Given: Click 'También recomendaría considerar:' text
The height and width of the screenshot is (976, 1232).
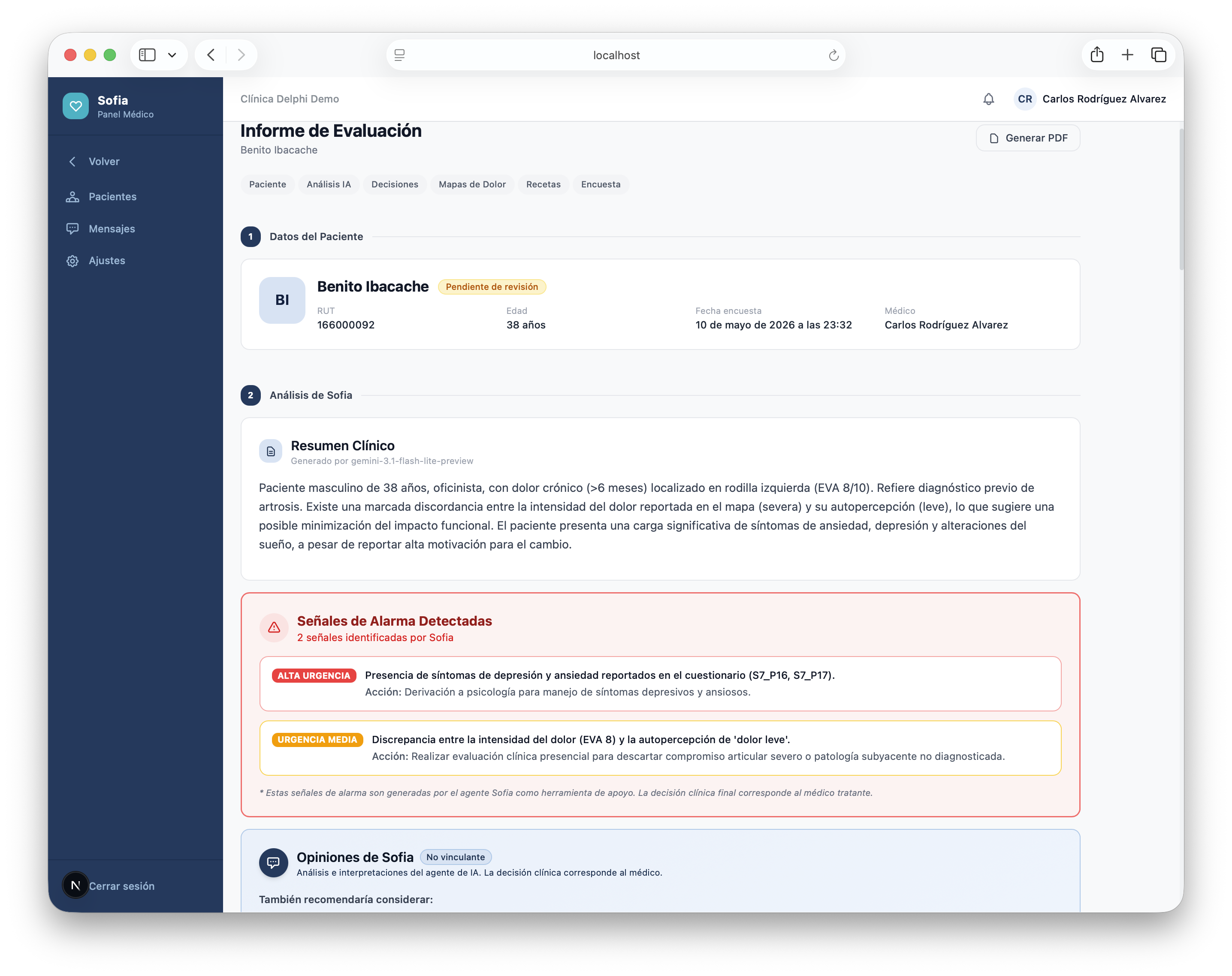Looking at the screenshot, I should 346,900.
